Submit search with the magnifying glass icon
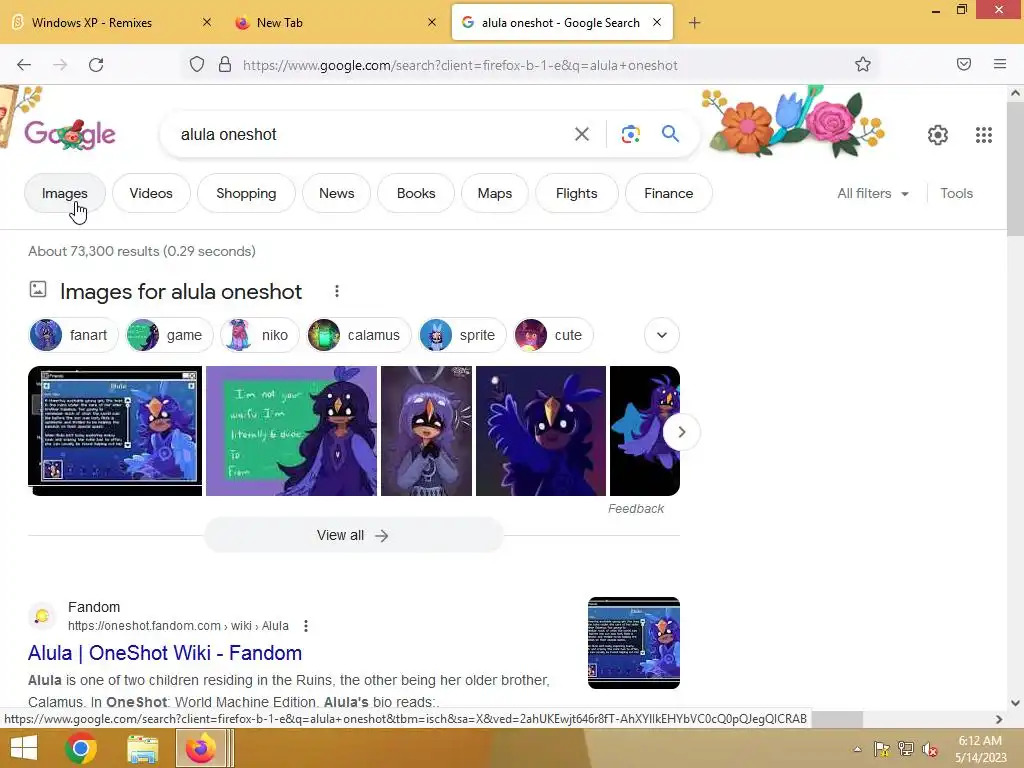Screen dimensions: 1024x768 [x=670, y=134]
